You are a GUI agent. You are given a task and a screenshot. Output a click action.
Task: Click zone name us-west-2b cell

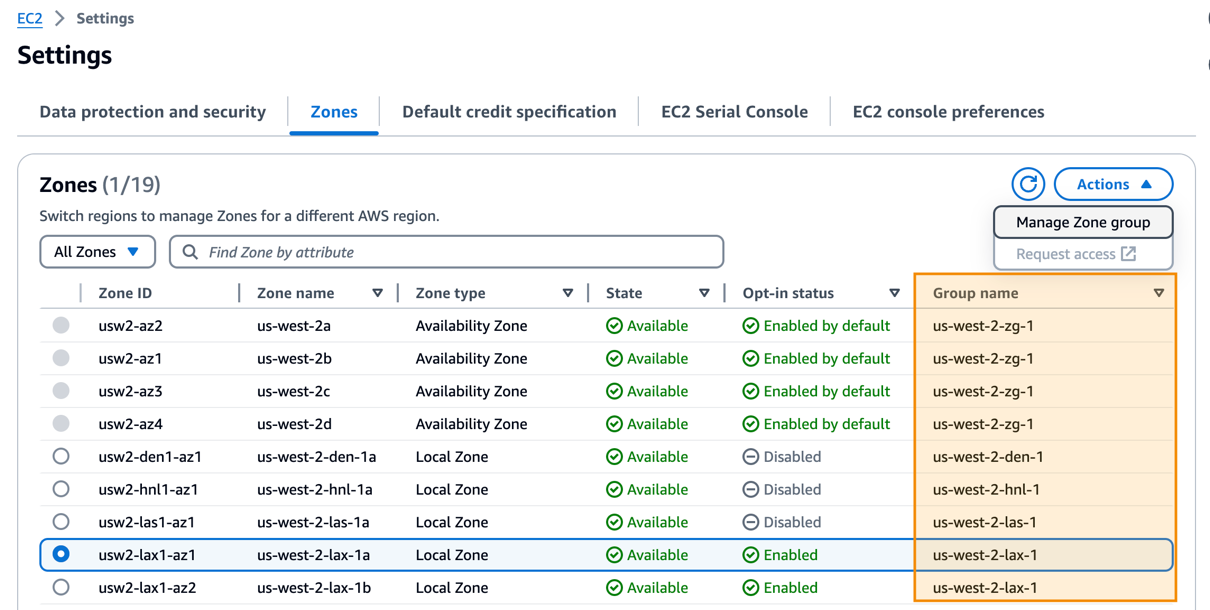coord(294,359)
